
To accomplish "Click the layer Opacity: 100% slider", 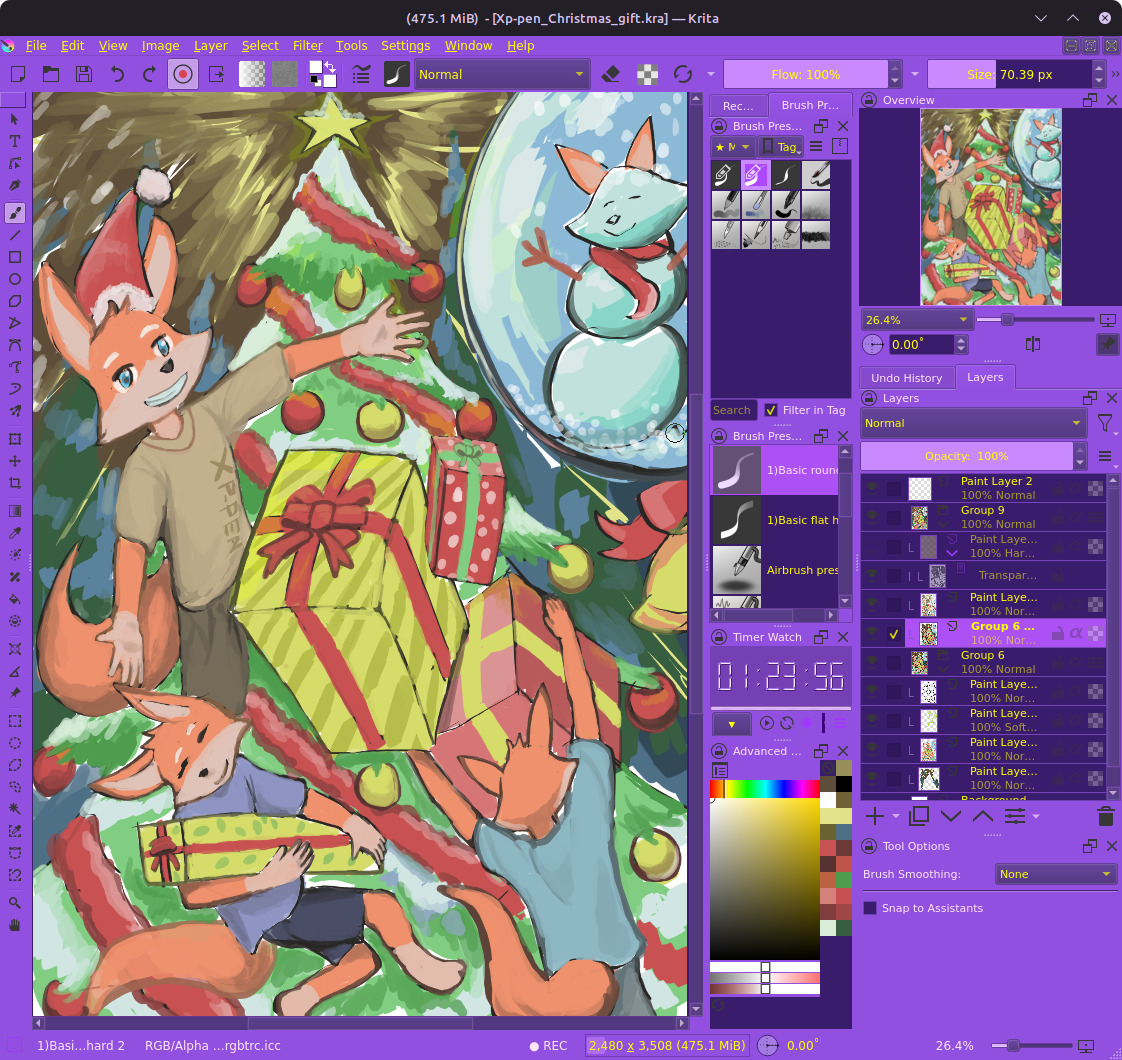I will pyautogui.click(x=966, y=456).
